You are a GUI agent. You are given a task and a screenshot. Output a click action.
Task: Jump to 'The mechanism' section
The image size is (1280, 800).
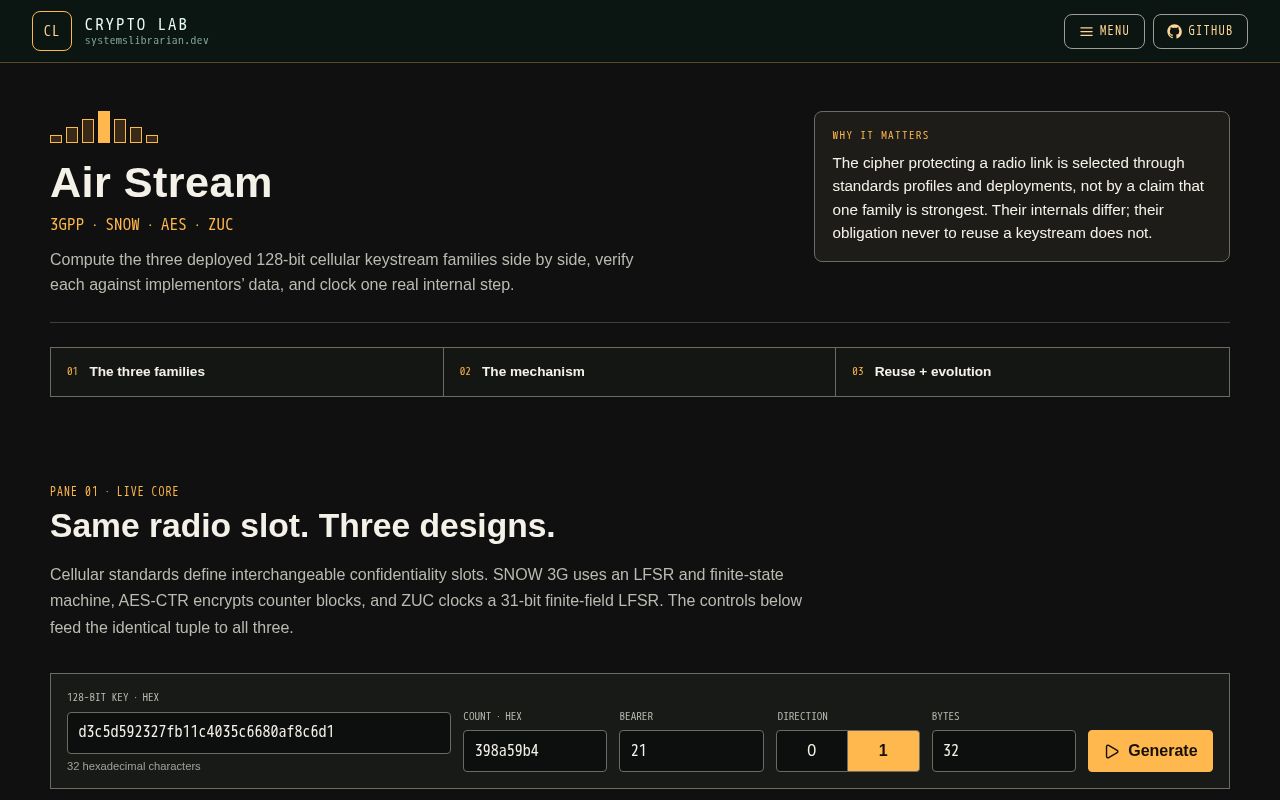639,372
